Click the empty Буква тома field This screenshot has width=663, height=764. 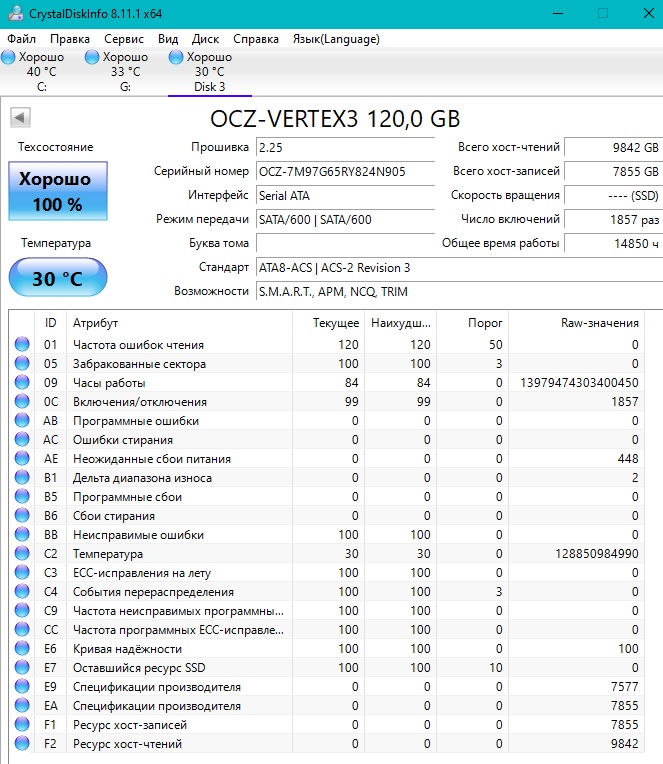click(x=345, y=243)
